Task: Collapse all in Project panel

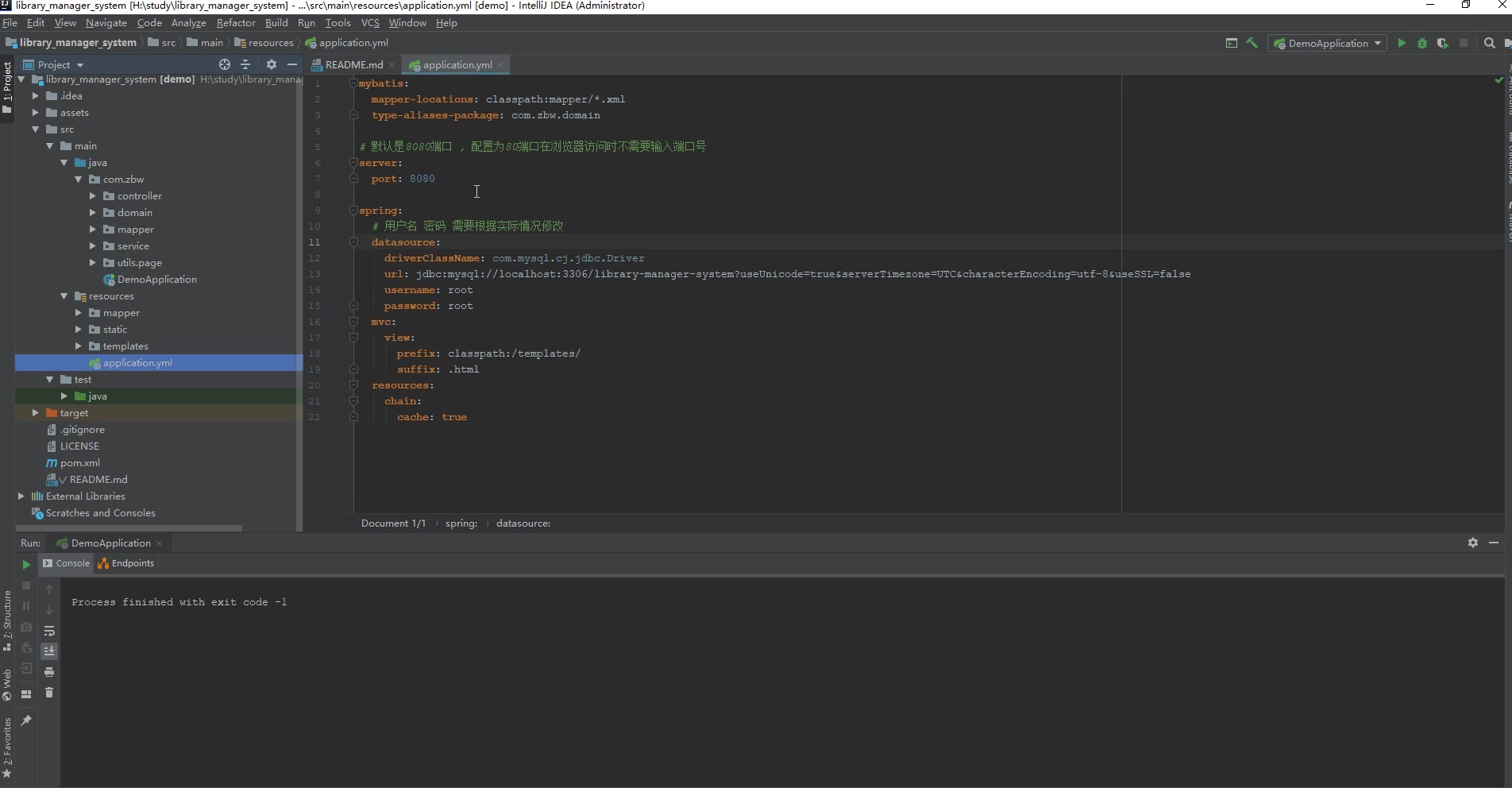Action: click(245, 64)
